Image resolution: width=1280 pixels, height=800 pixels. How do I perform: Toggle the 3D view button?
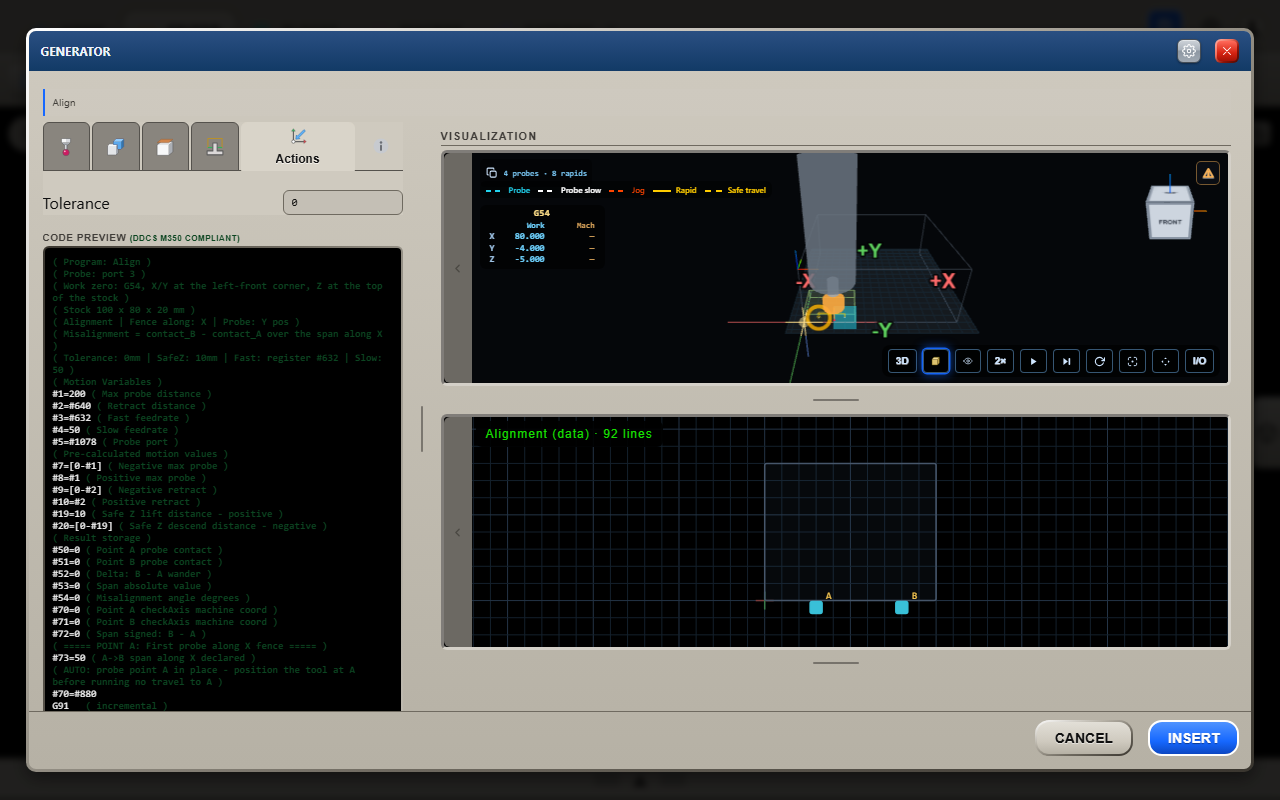pyautogui.click(x=902, y=361)
